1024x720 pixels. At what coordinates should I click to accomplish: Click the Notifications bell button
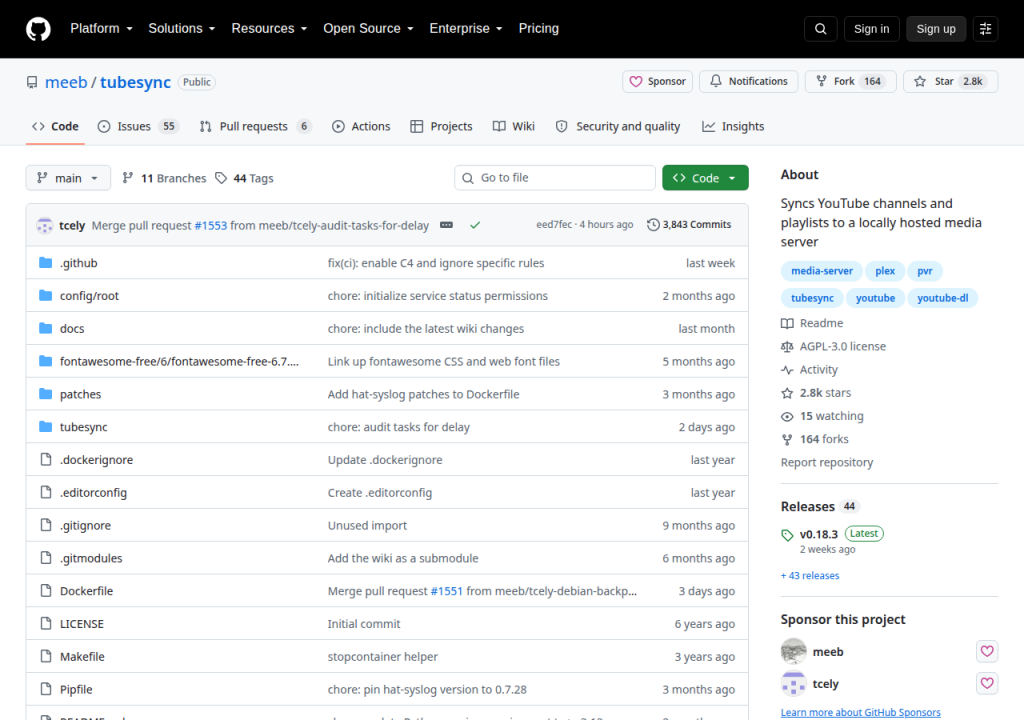pyautogui.click(x=748, y=82)
